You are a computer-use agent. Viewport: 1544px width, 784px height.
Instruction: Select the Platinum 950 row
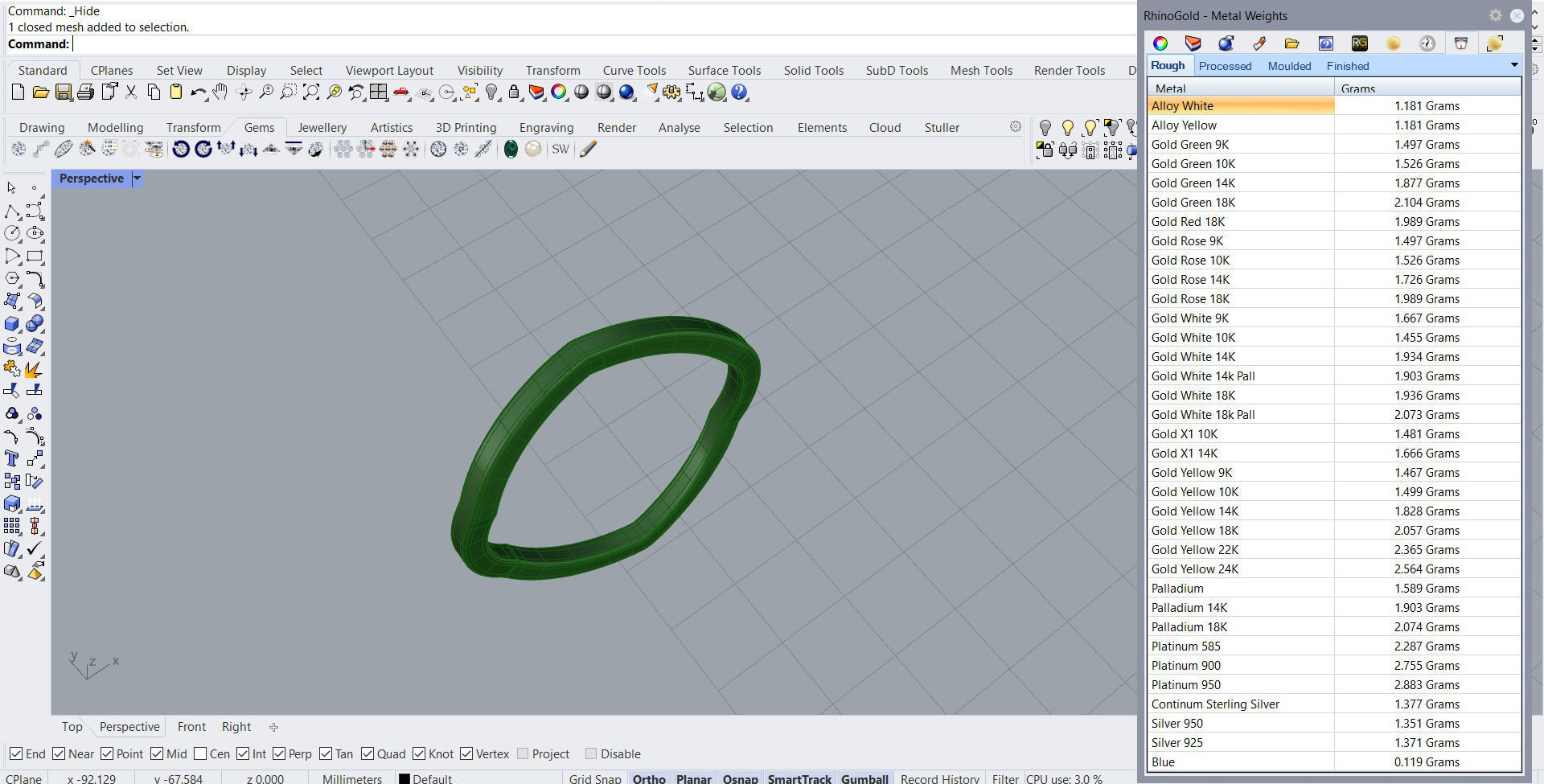(1334, 684)
